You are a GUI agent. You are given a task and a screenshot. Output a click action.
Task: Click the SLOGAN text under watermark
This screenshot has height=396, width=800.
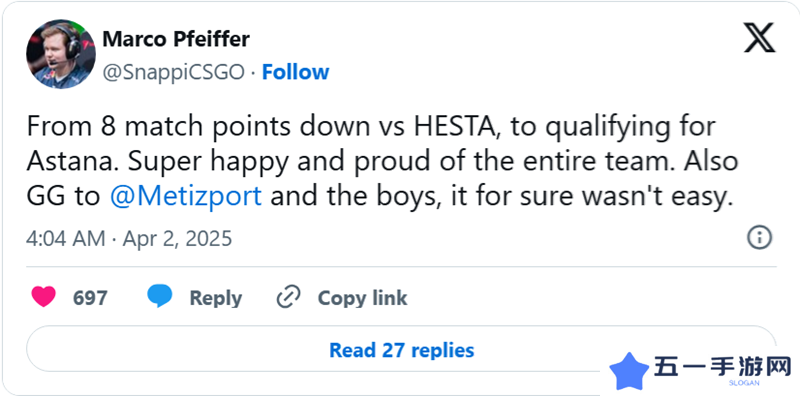(744, 383)
